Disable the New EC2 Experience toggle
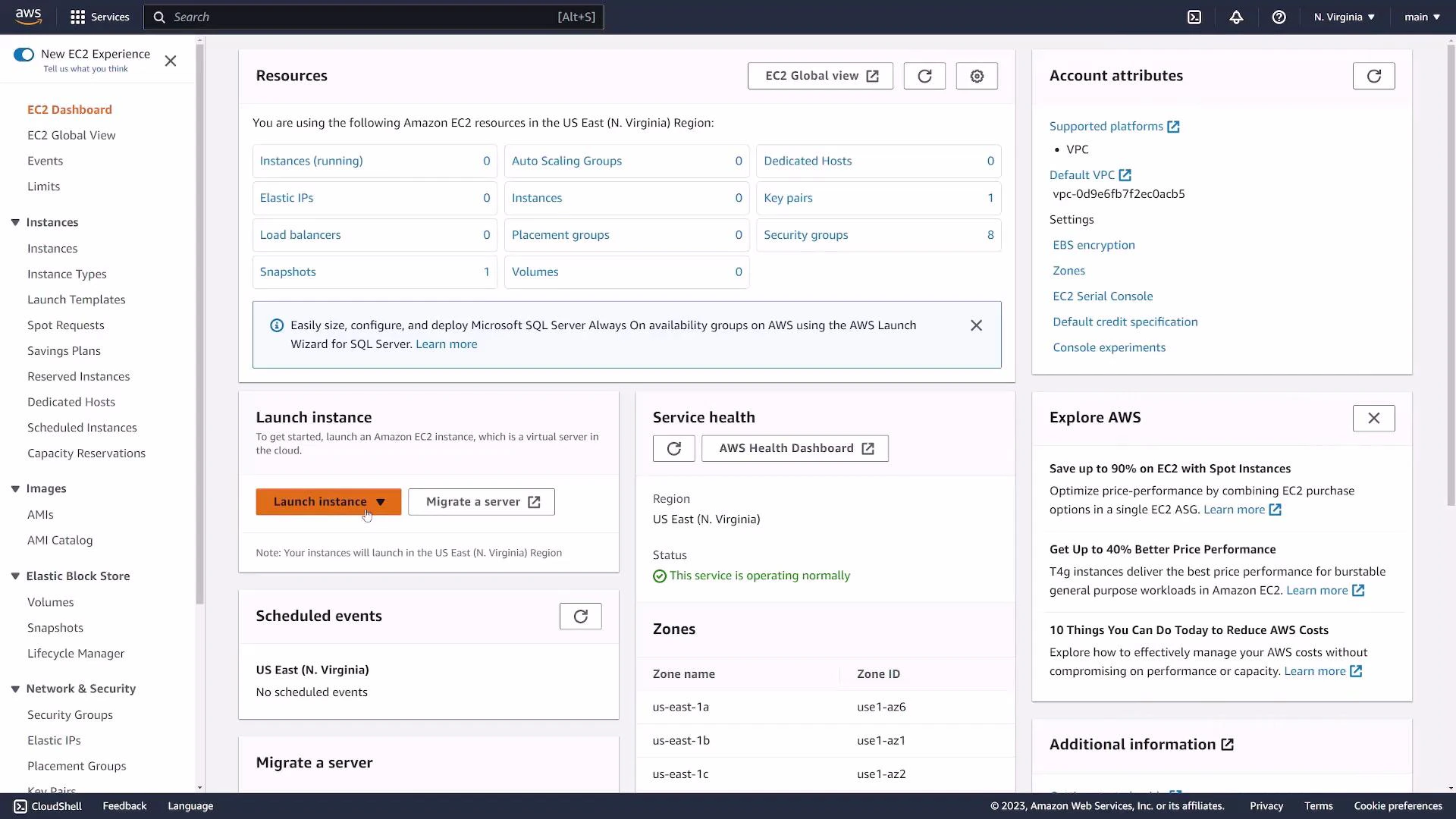 [x=24, y=54]
